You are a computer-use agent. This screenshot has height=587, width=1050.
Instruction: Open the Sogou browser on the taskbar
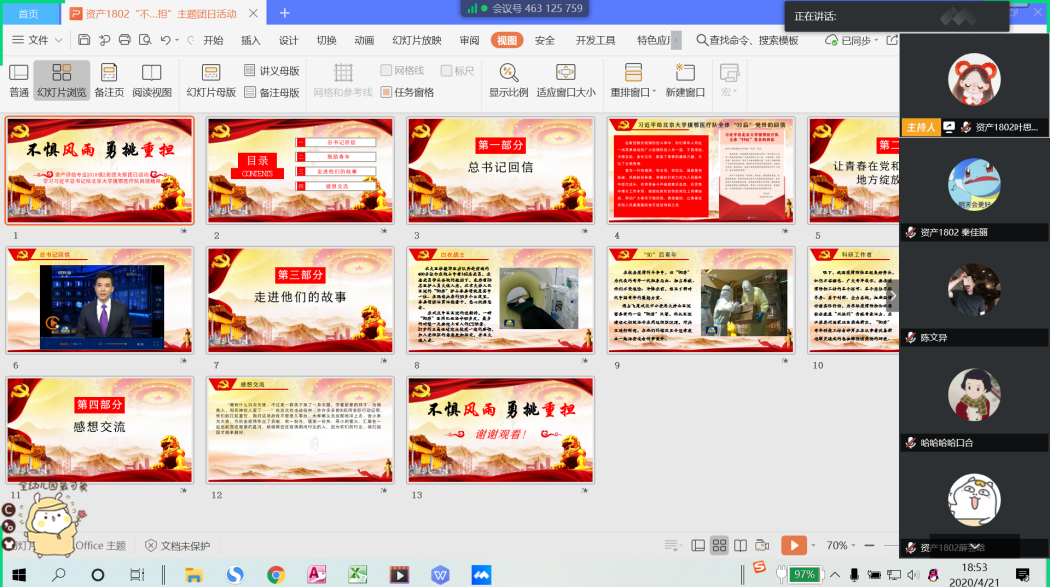(x=234, y=574)
